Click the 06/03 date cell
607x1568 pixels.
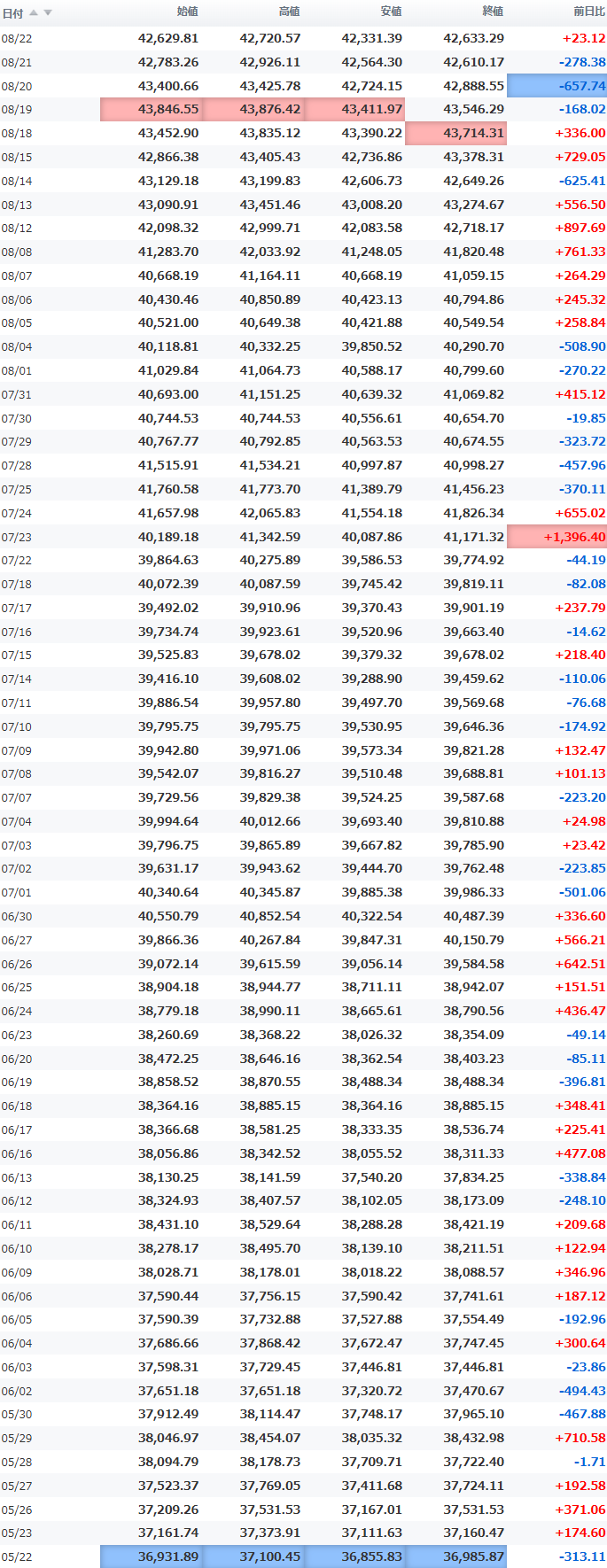(x=17, y=1368)
